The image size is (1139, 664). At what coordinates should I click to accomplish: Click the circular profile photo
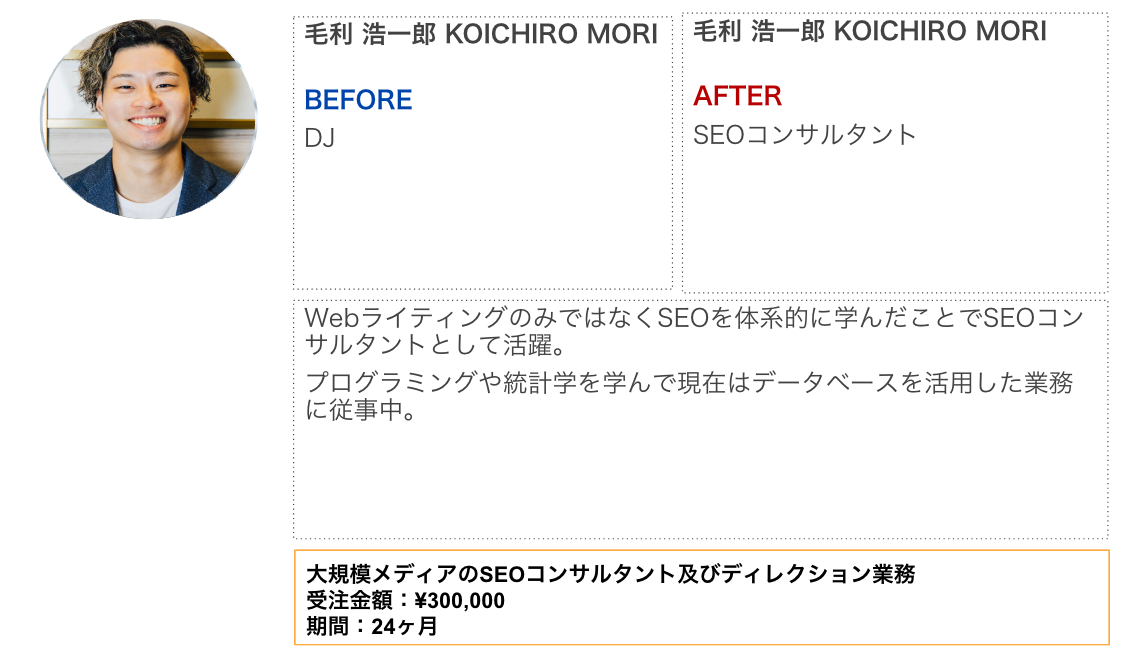[x=148, y=118]
